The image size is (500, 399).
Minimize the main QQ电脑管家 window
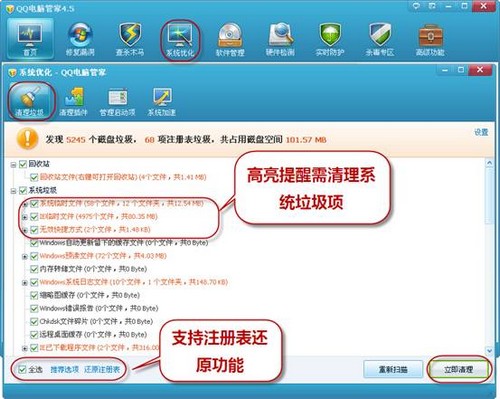point(448,6)
